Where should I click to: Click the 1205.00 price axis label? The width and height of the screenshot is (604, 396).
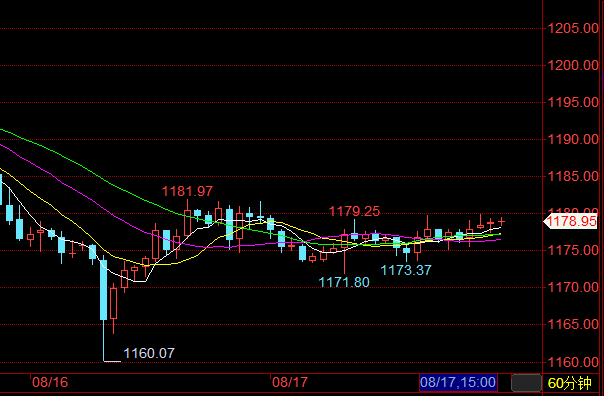pos(573,28)
